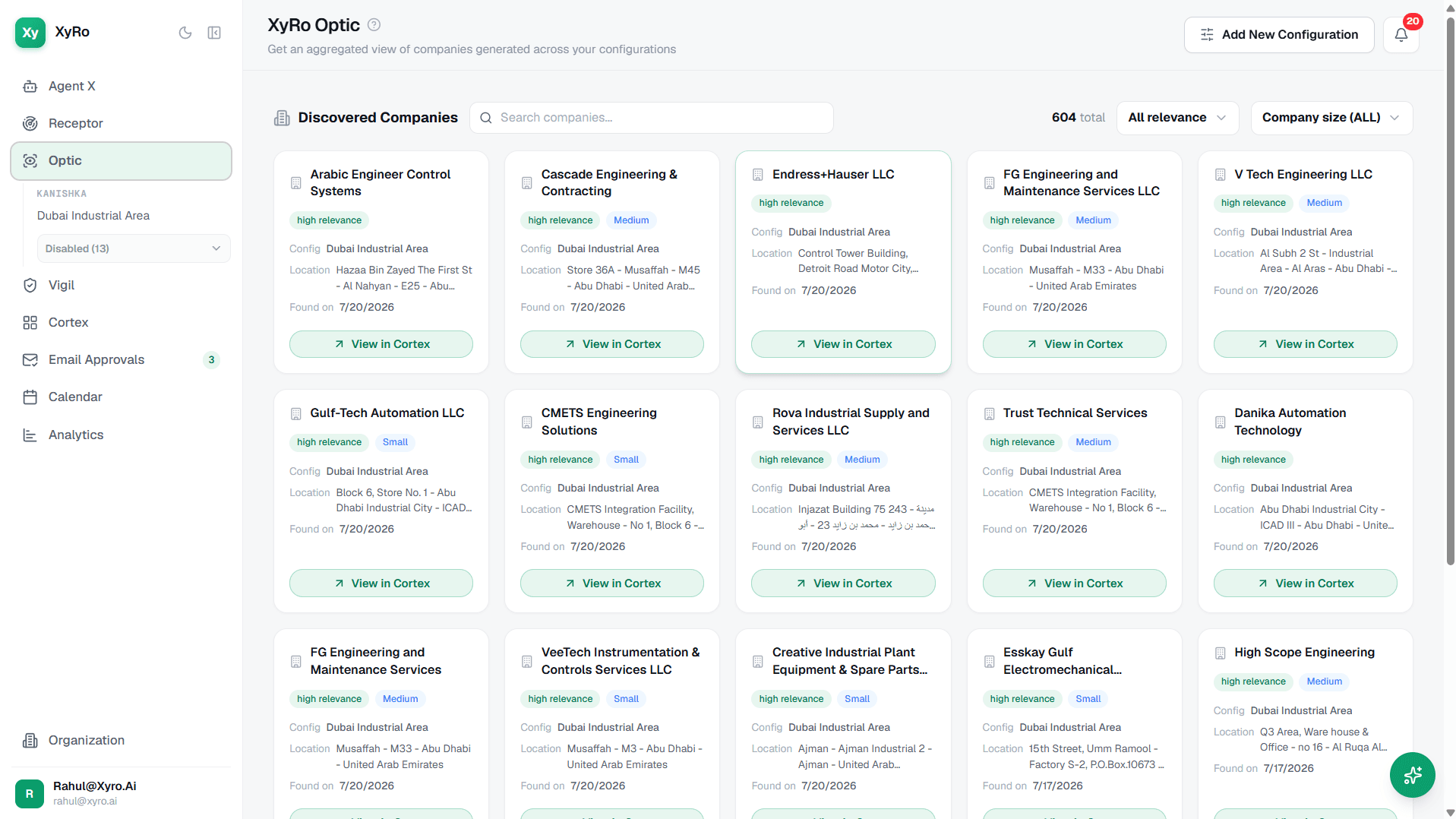Viewport: 1456px width, 819px height.
Task: Select Dubai Industrial Area configuration in sidebar
Action: 93,216
